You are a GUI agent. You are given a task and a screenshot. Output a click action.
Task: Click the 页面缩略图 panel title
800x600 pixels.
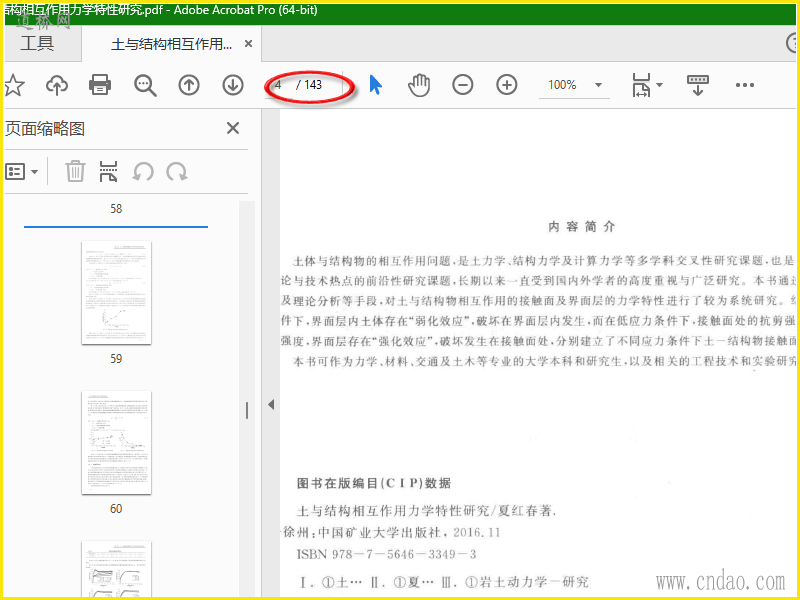pyautogui.click(x=45, y=129)
